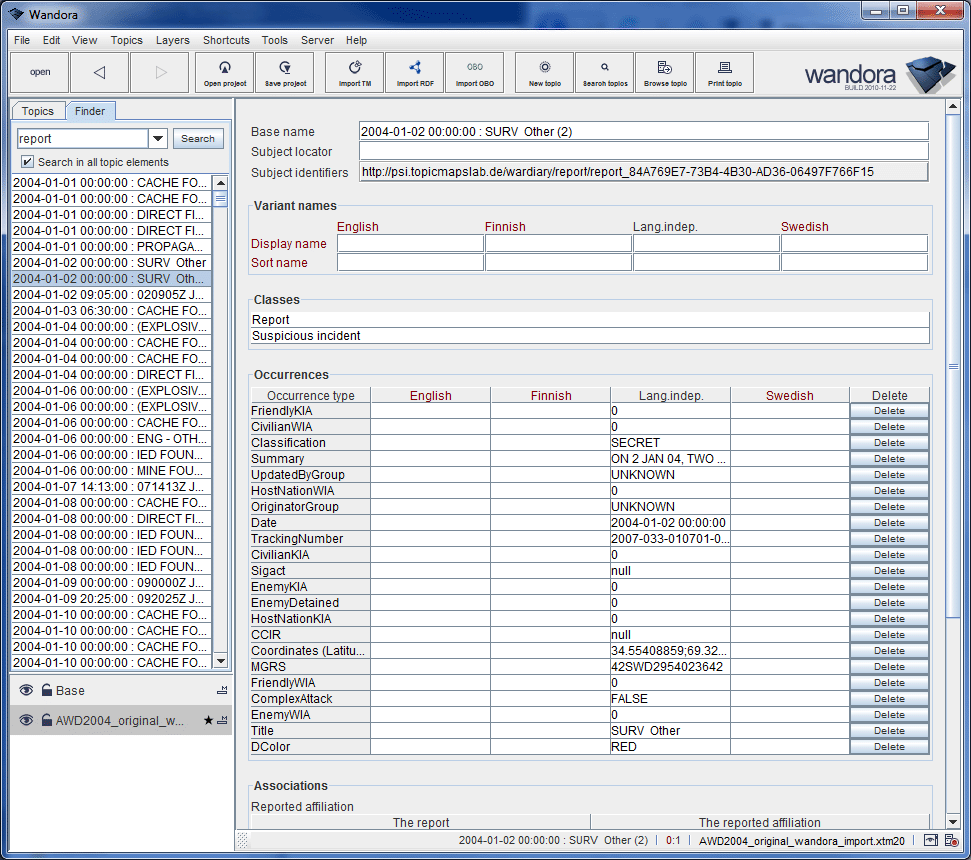Toggle visibility of the AWD2004_original layer

(26, 719)
